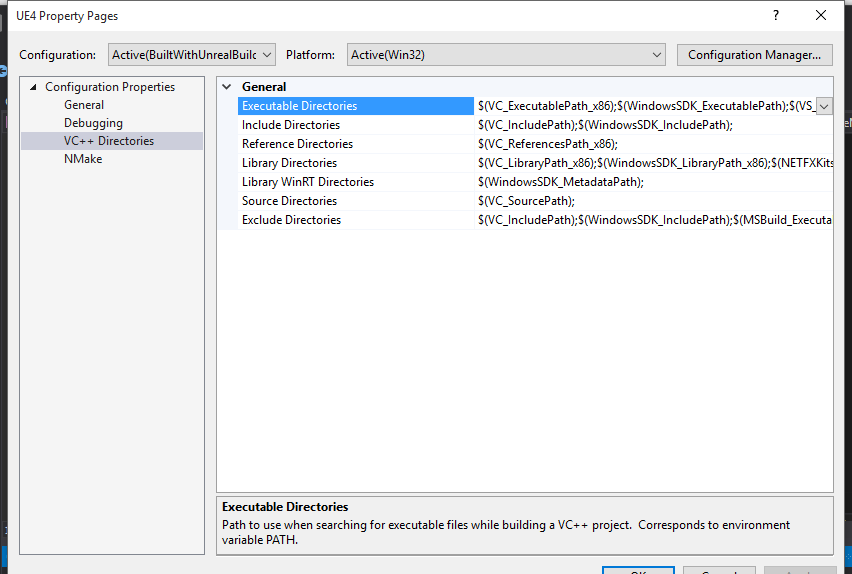Click the $(VC_ReferencesPath_x86) value
Image resolution: width=852 pixels, height=574 pixels.
[548, 144]
